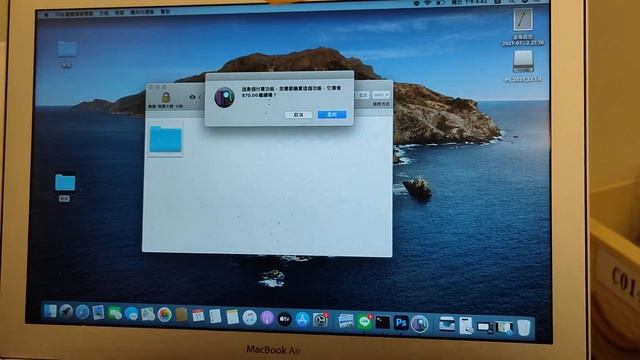Open LINE from the Dock
Viewport: 640px width, 360px height.
point(364,322)
